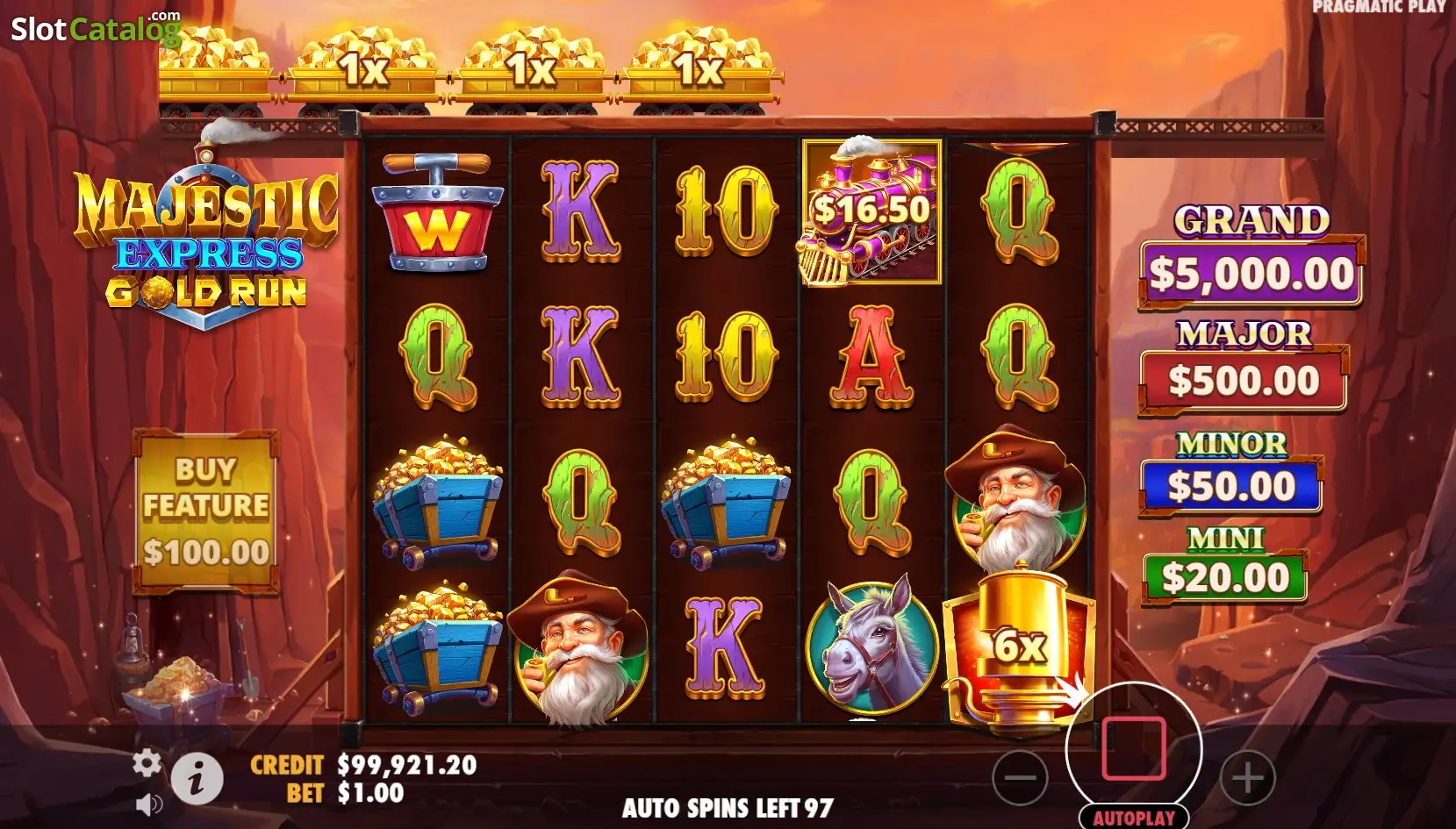Click the golden 6x multiplier lantern symbol
Image resolution: width=1456 pixels, height=829 pixels.
click(x=1018, y=647)
